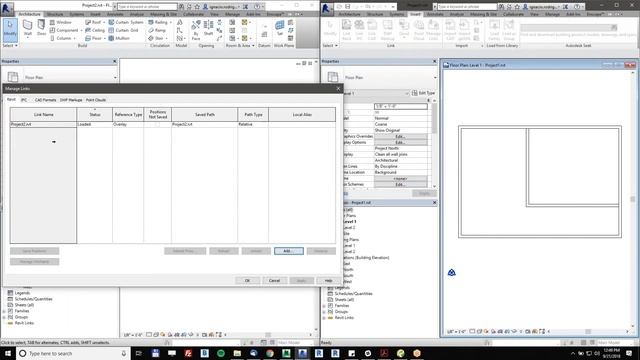Image resolution: width=640 pixels, height=360 pixels.
Task: Choose the Curtain System tool
Action: coord(126,22)
